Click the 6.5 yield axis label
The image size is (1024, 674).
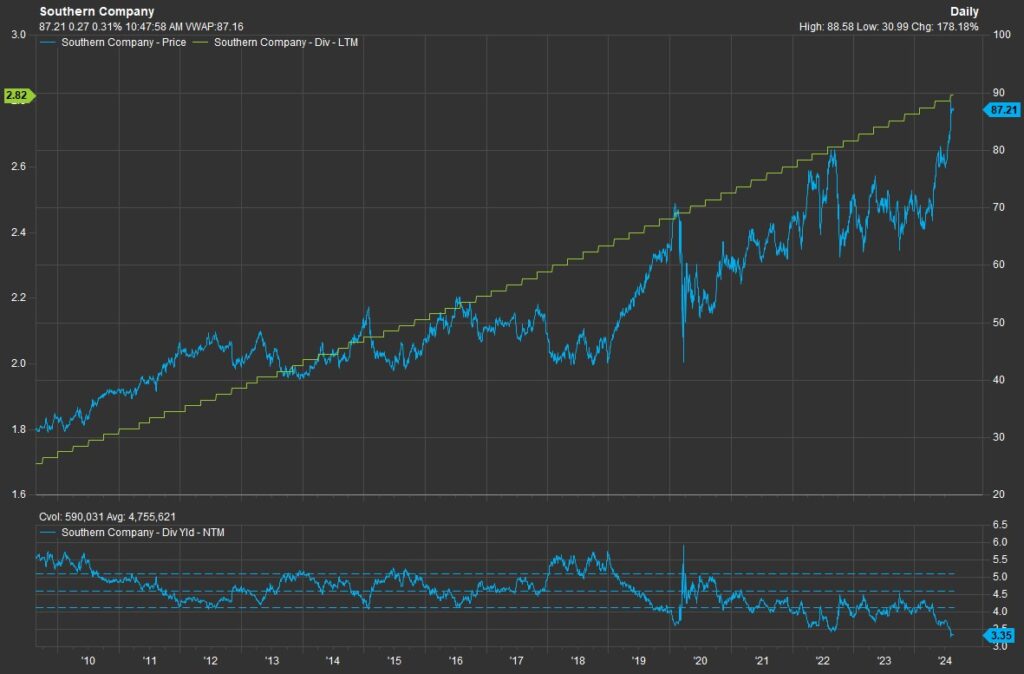[1000, 524]
